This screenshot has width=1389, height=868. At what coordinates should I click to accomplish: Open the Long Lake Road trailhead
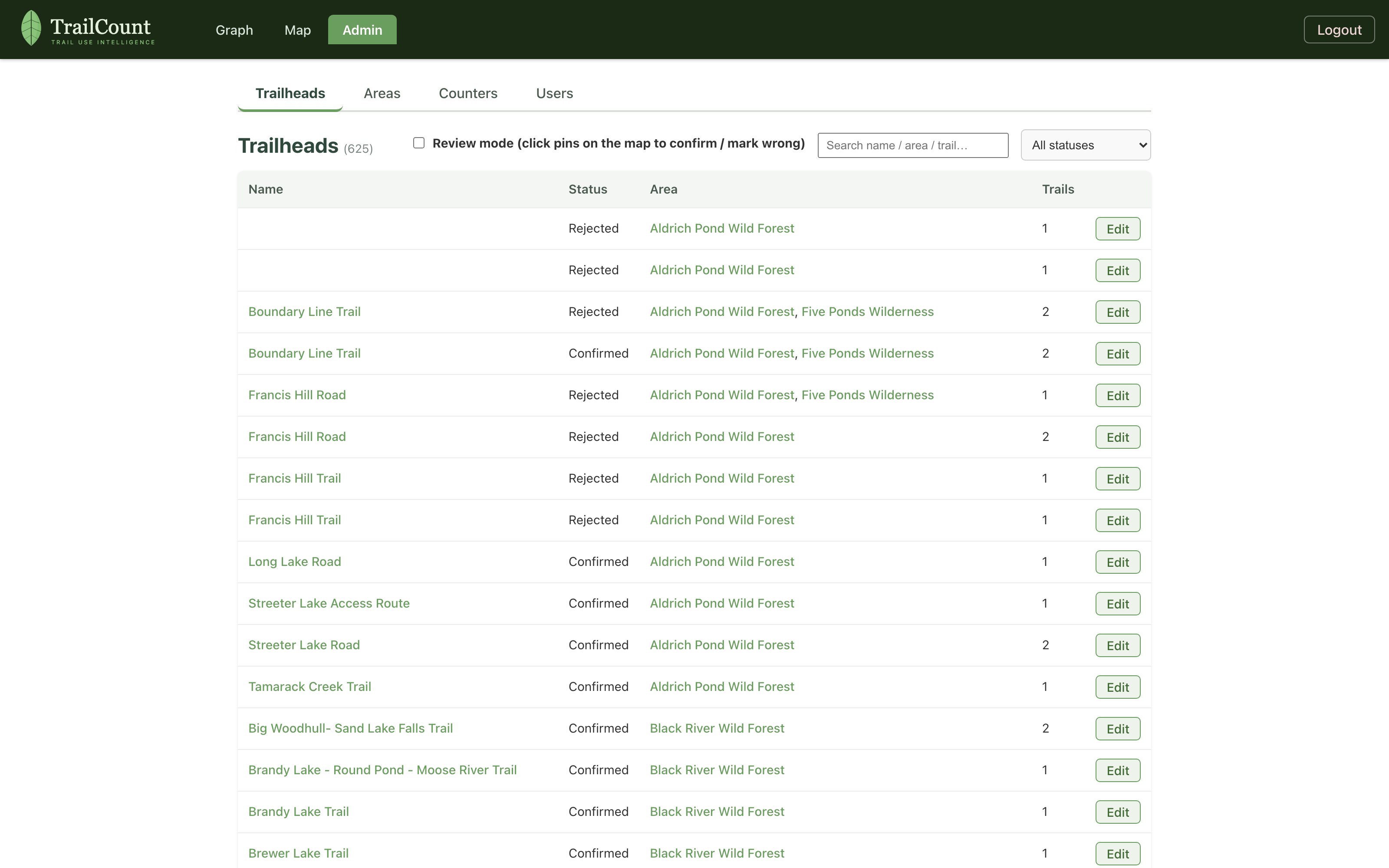tap(294, 562)
